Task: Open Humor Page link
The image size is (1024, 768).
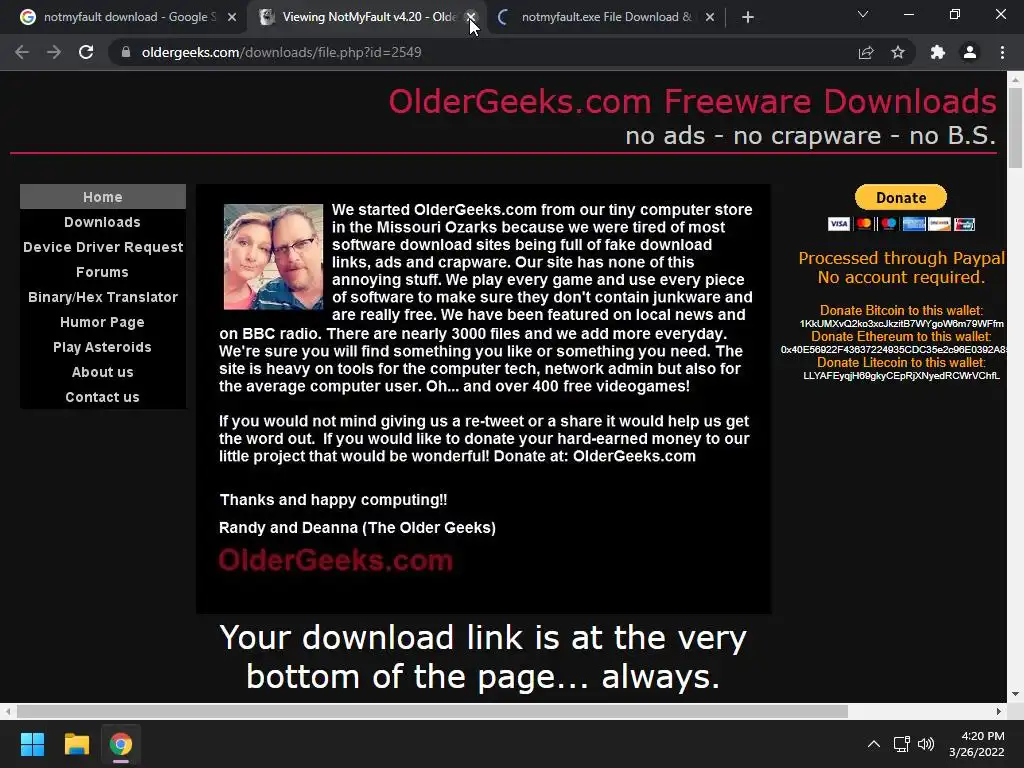Action: point(103,322)
